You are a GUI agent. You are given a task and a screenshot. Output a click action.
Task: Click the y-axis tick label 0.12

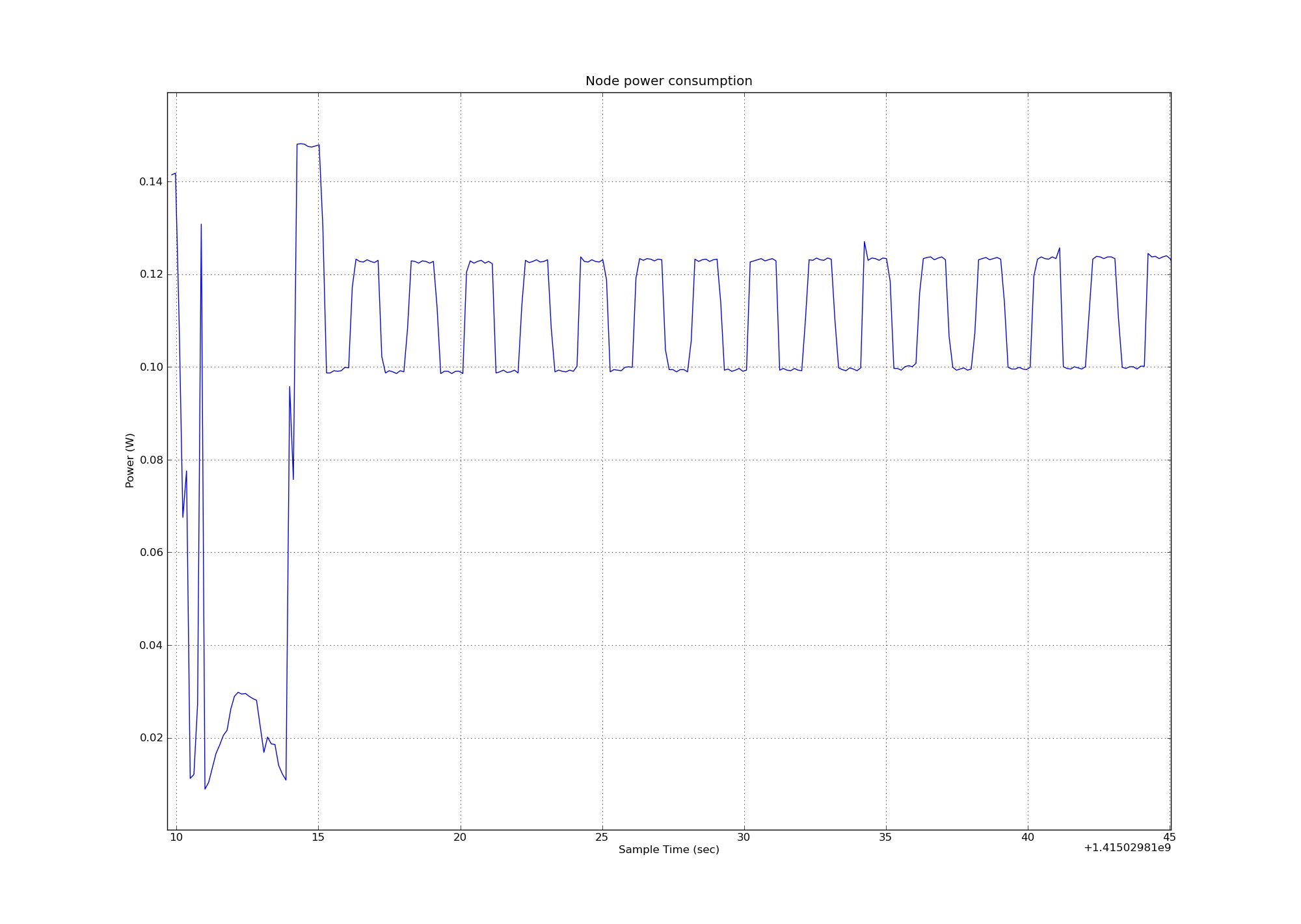(x=151, y=274)
